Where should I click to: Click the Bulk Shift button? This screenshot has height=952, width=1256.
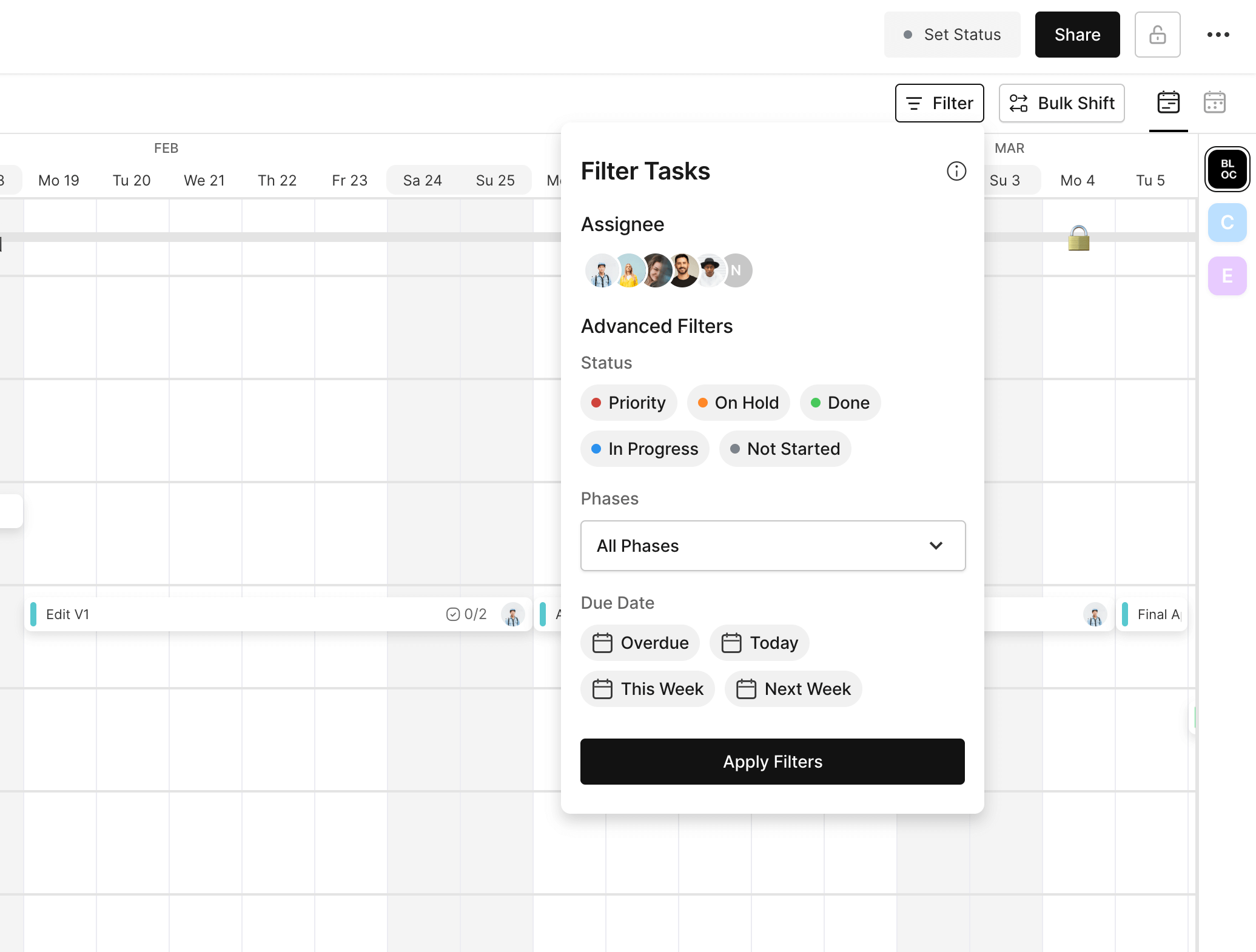[1061, 103]
